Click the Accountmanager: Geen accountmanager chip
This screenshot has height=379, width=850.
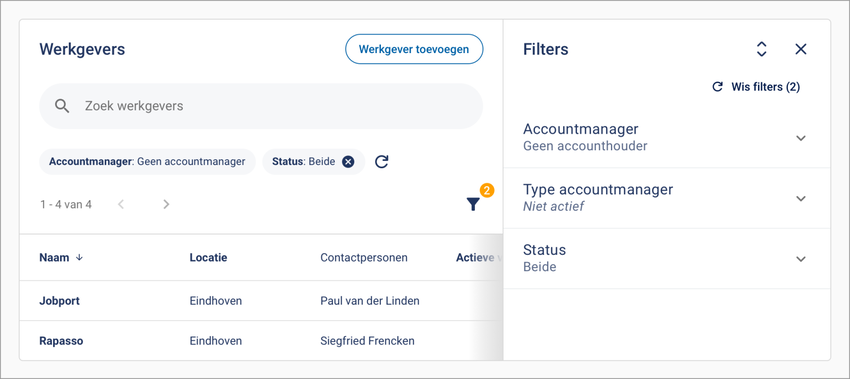pyautogui.click(x=147, y=162)
